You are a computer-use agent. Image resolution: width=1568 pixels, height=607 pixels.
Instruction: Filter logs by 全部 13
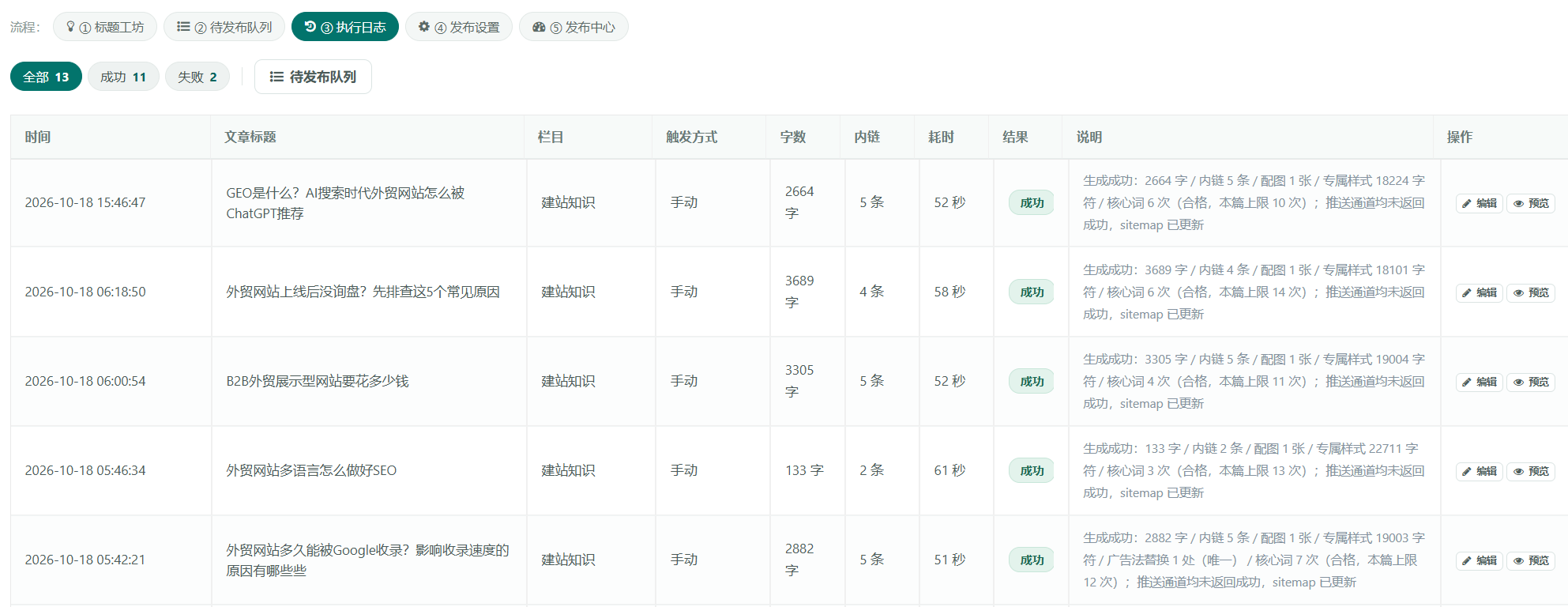click(46, 77)
